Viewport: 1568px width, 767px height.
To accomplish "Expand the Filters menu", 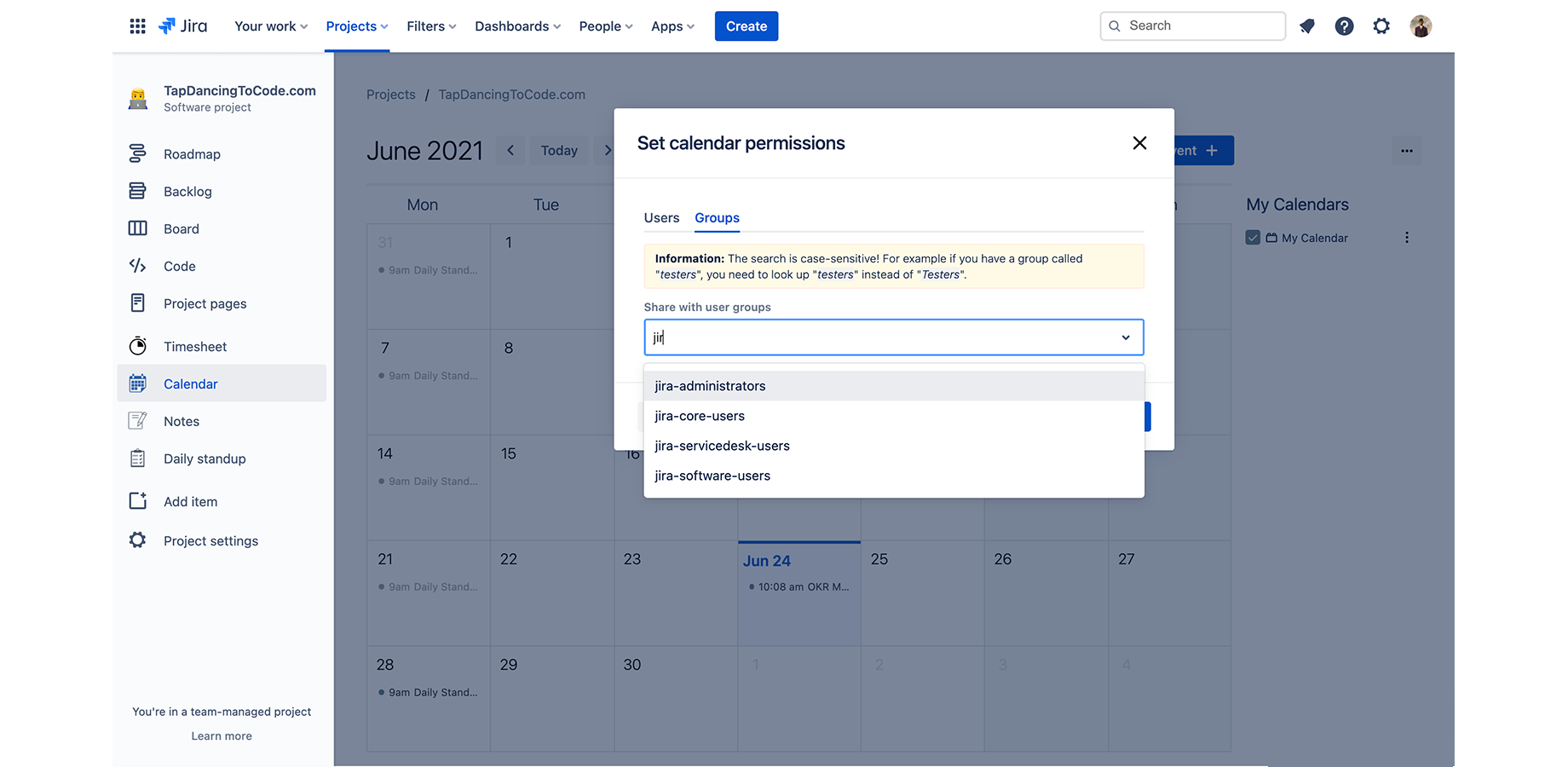I will point(431,26).
